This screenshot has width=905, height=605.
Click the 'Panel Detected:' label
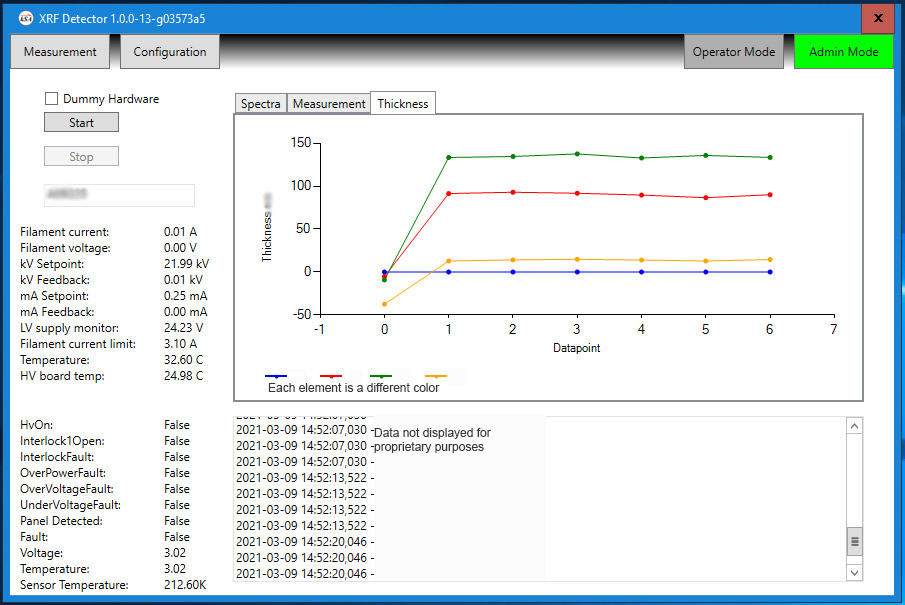click(61, 521)
